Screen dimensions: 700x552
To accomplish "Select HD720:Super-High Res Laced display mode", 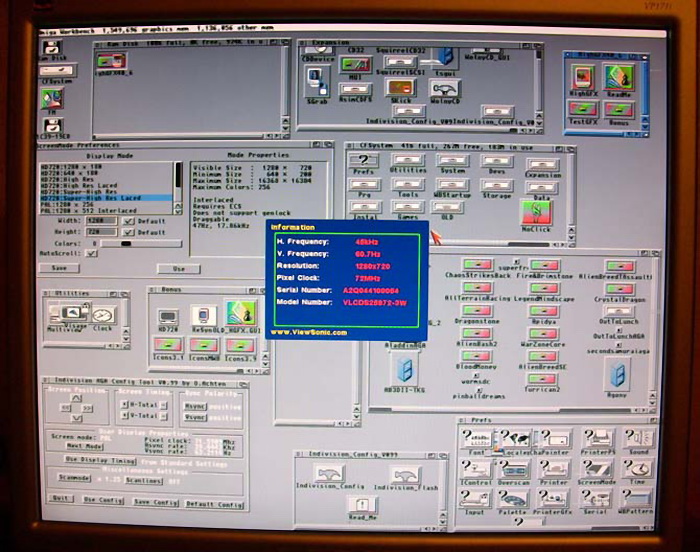I will [106, 197].
